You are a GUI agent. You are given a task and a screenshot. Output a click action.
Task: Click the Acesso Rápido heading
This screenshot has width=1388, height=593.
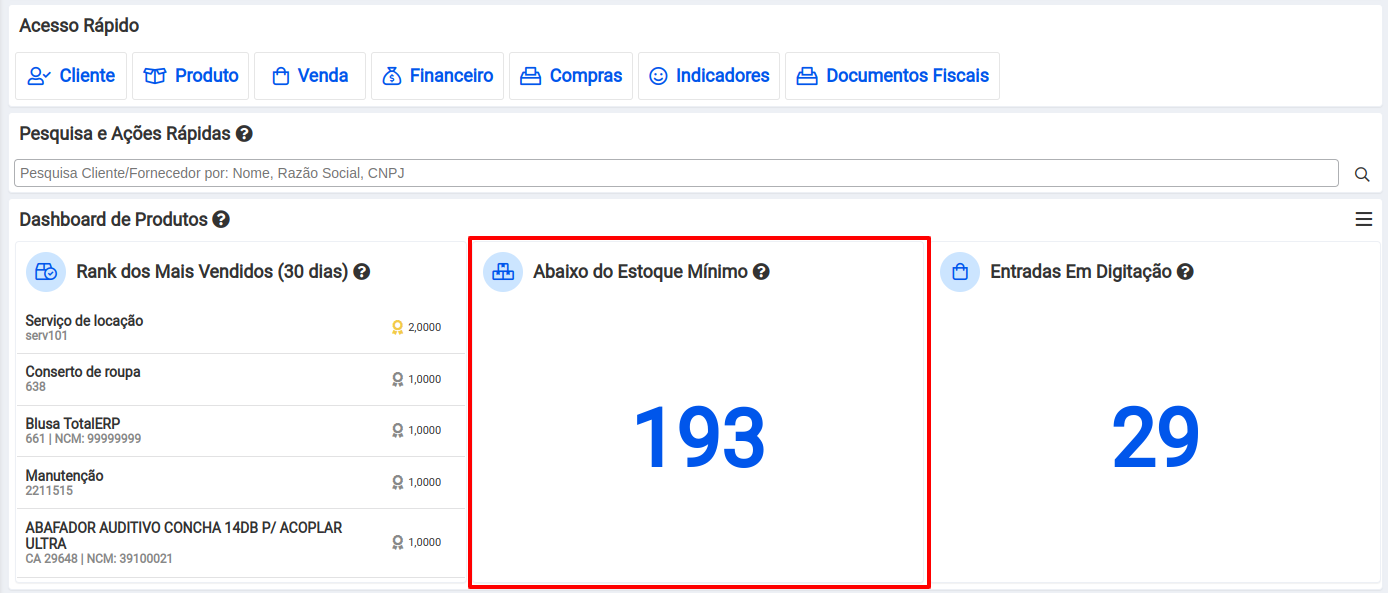(x=79, y=26)
